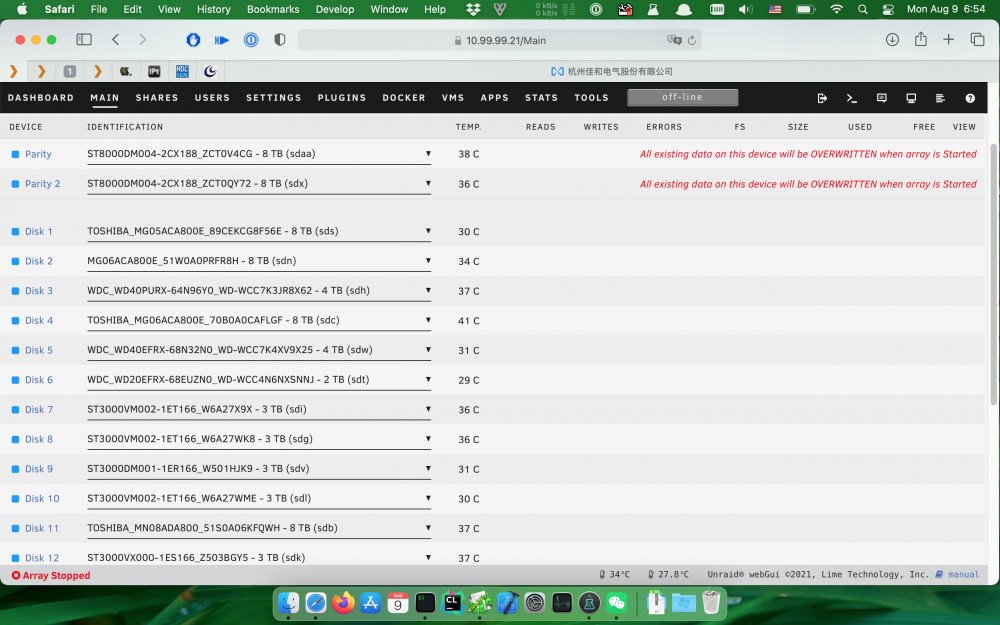Toggle the Safari sidebar icon
Screen dimensions: 1000x625
point(84,40)
